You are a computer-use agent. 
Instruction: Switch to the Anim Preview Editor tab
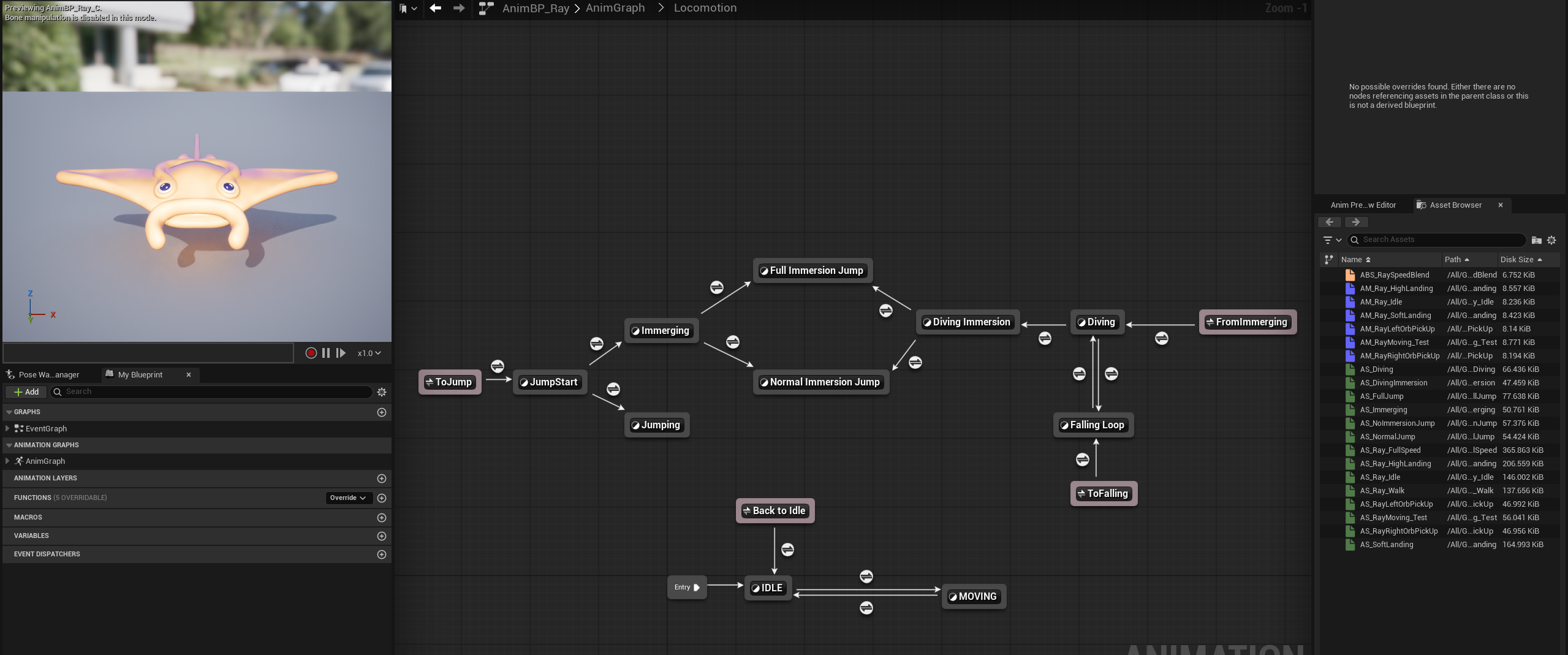[x=1363, y=205]
